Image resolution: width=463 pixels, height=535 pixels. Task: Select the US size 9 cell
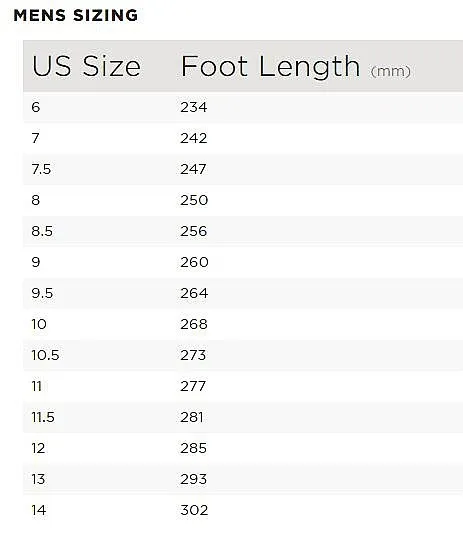coord(36,262)
